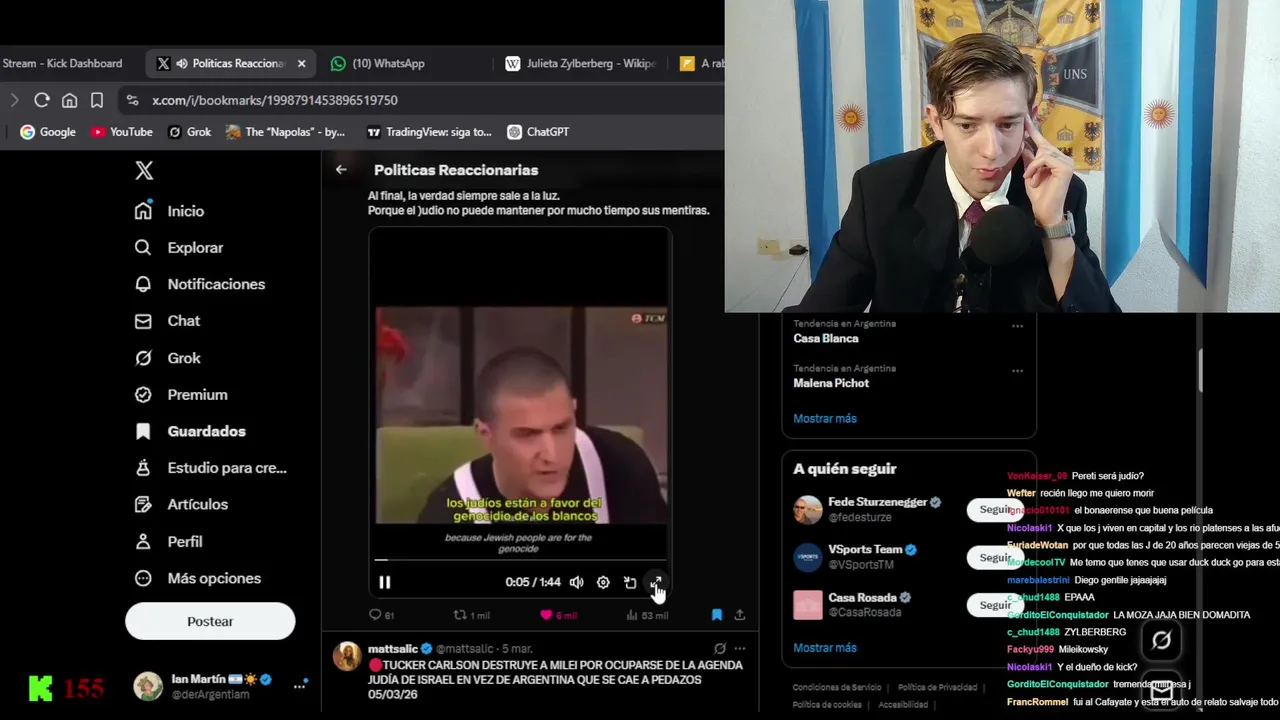
Task: Click the Postear button
Action: click(210, 621)
